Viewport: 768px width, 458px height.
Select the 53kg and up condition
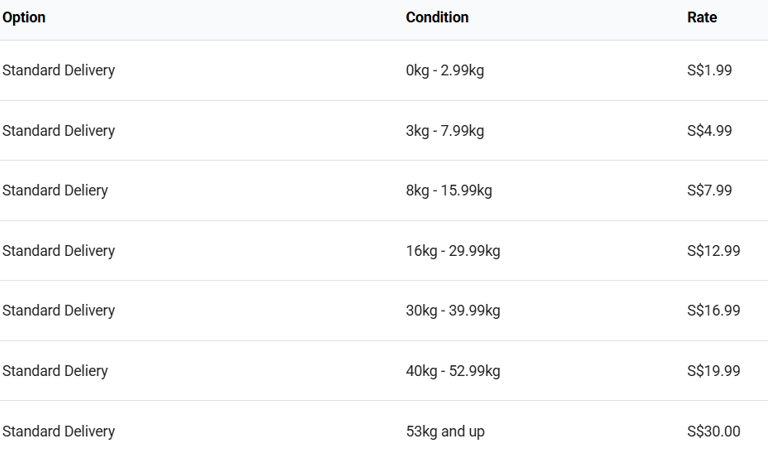click(445, 432)
